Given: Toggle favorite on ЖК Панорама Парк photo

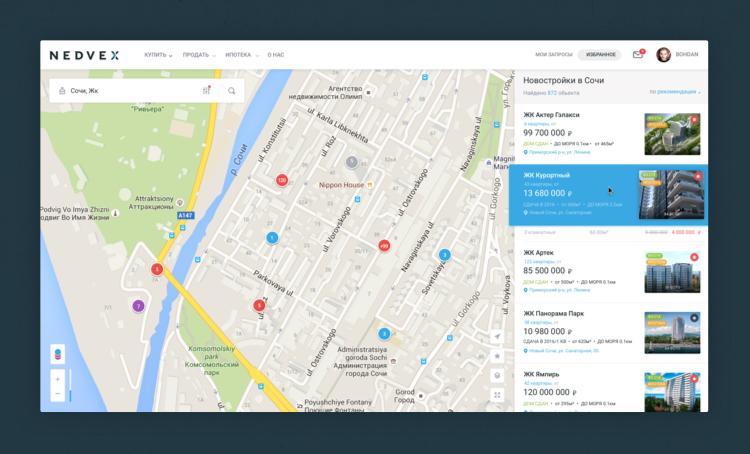Looking at the screenshot, I should click(x=696, y=318).
